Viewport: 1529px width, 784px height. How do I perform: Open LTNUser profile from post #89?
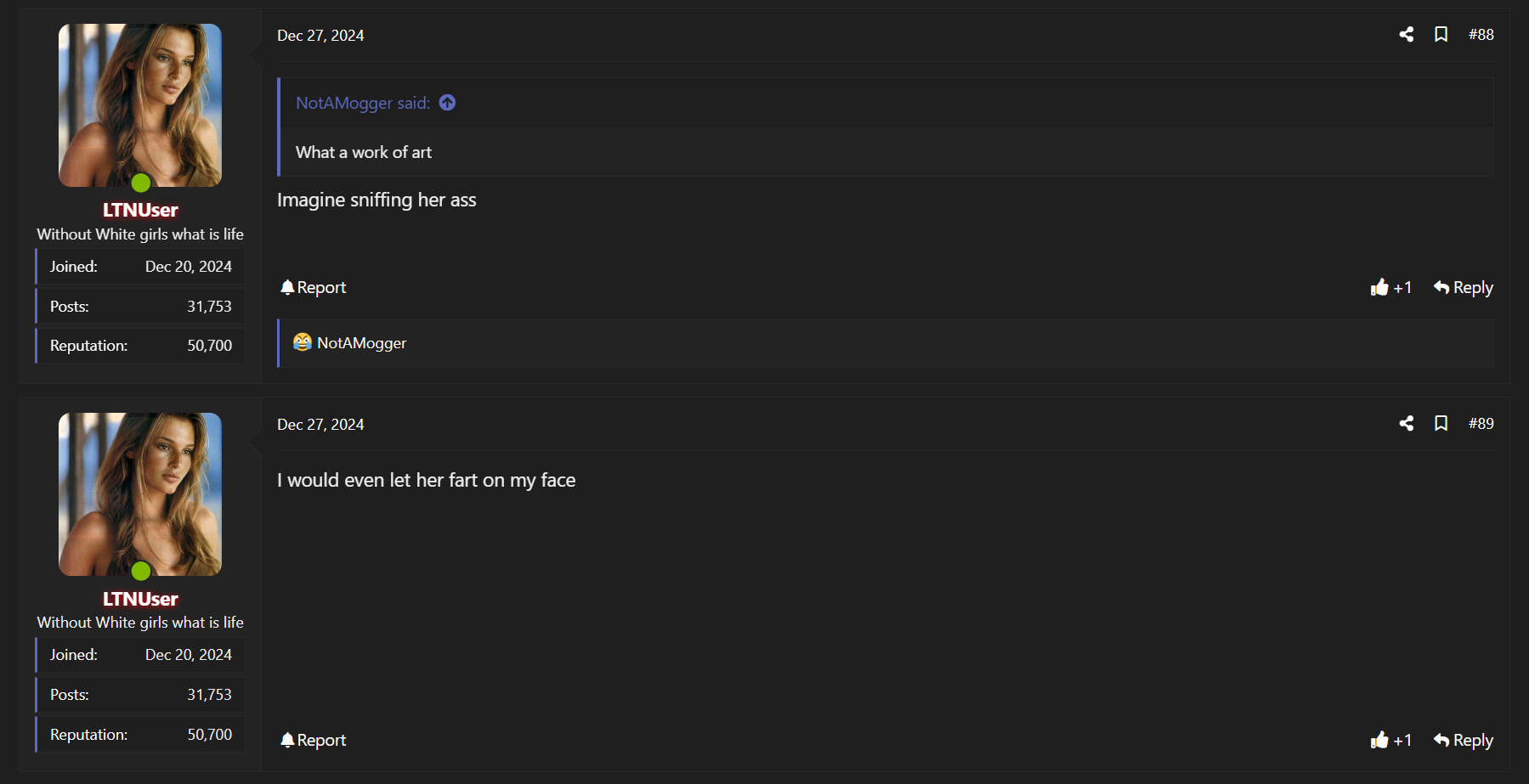click(140, 599)
